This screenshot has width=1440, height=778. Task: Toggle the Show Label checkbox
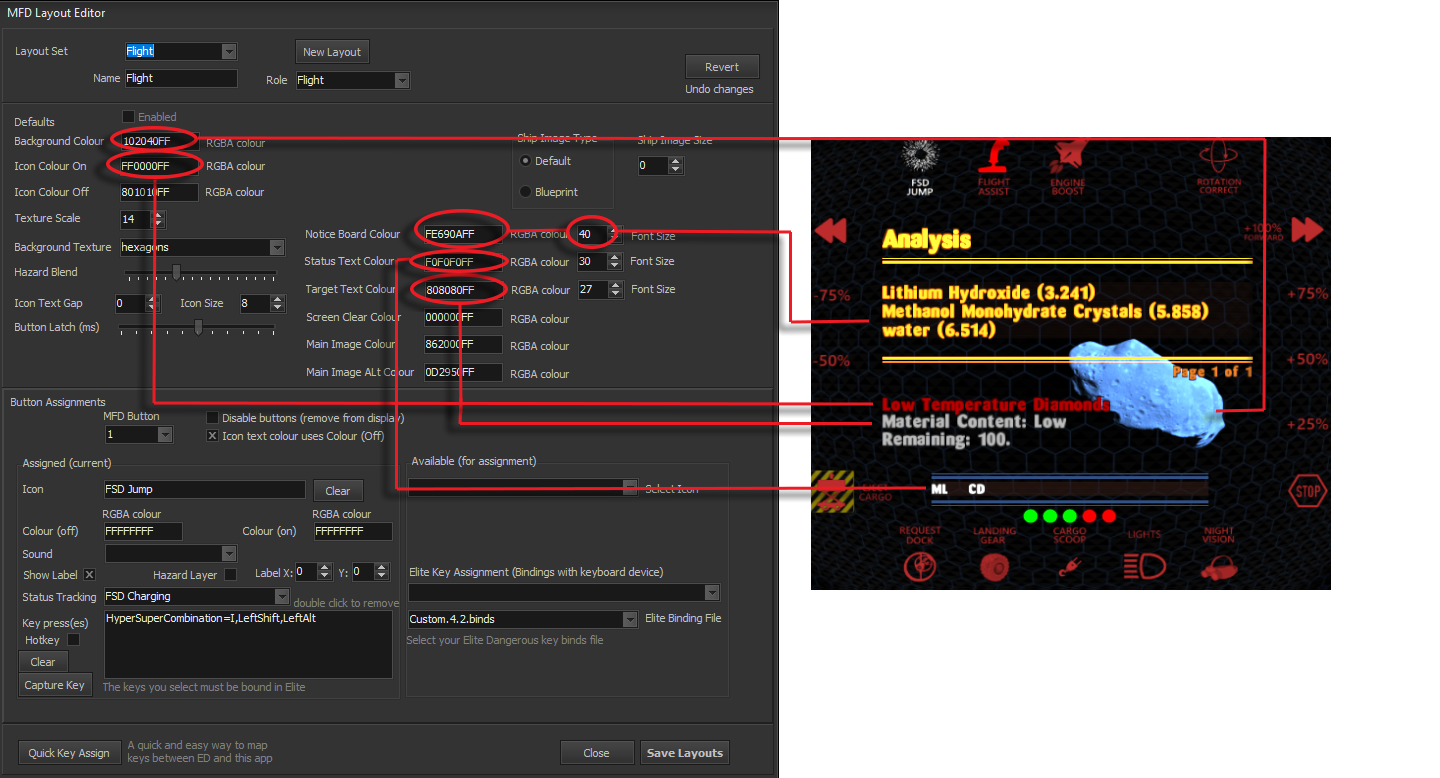click(89, 575)
